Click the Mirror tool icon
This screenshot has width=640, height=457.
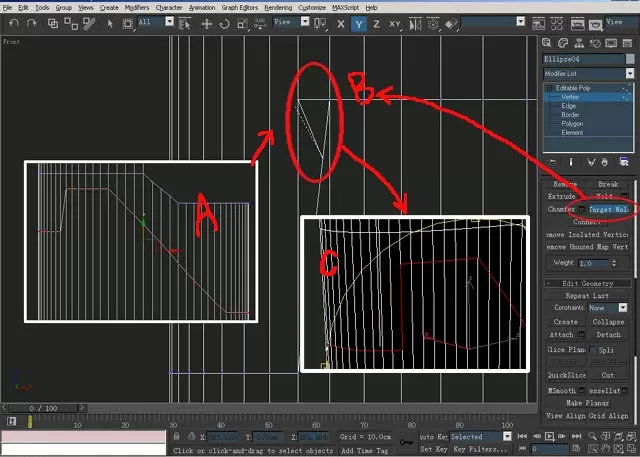[415, 24]
